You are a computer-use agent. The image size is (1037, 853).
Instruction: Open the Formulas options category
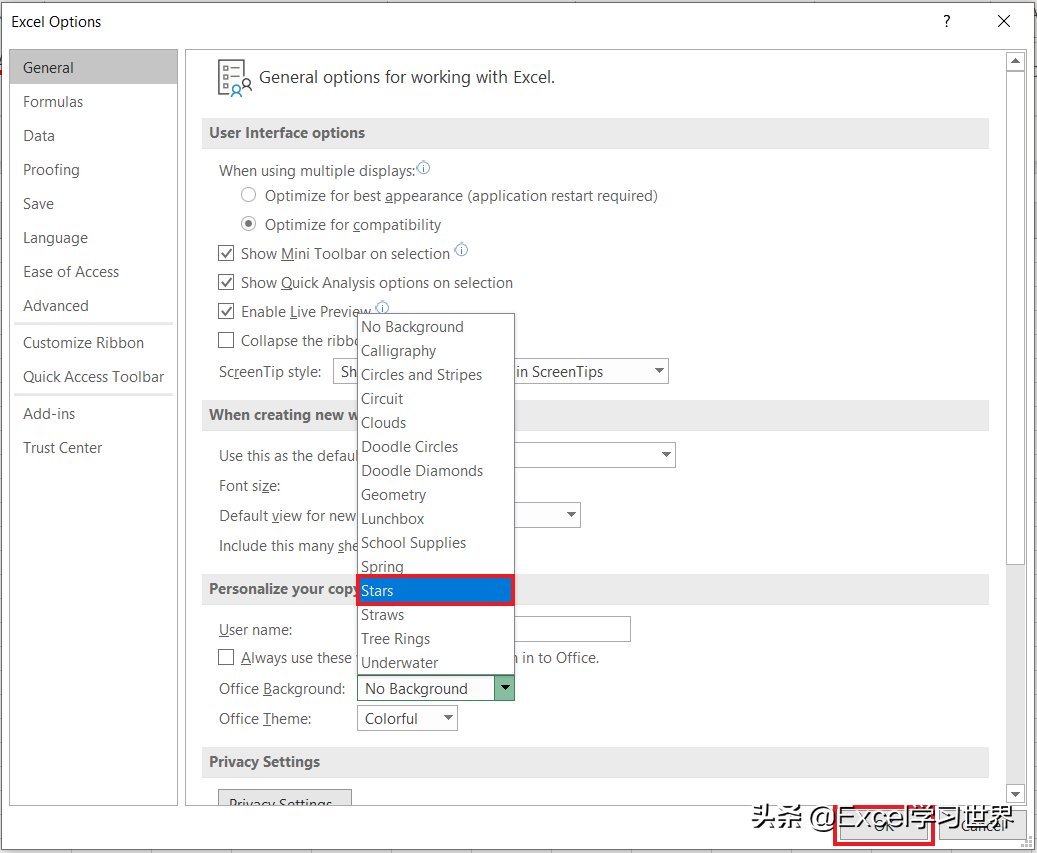coord(94,102)
